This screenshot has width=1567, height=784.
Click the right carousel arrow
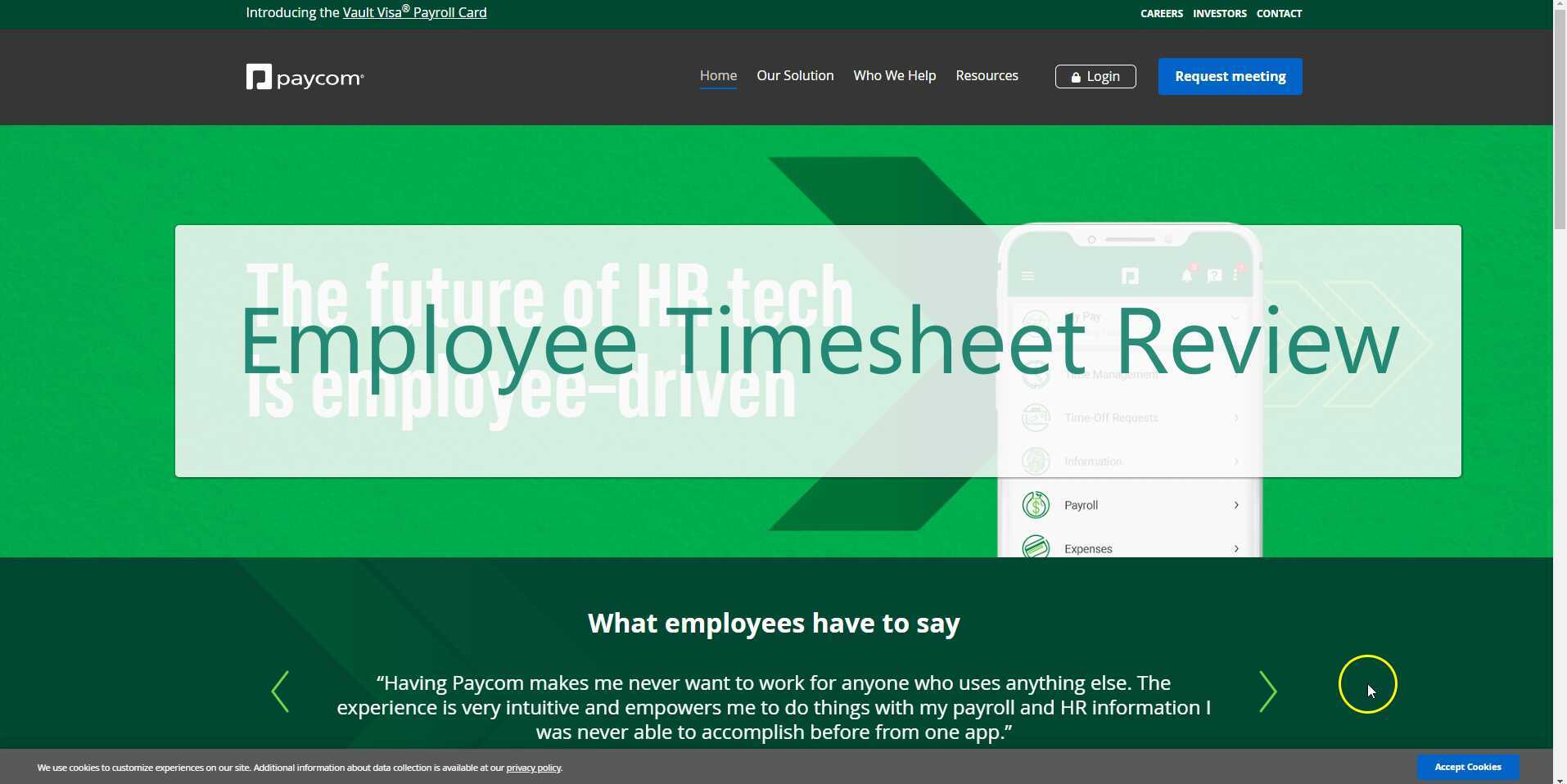pyautogui.click(x=1268, y=691)
